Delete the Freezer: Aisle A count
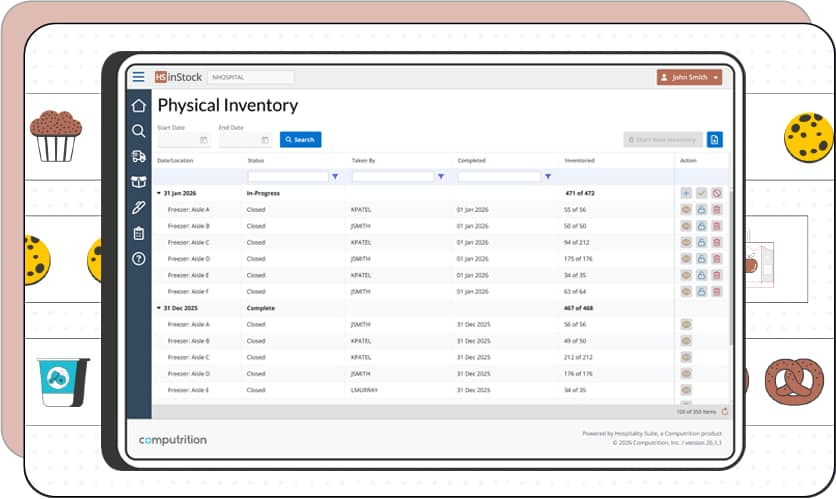Viewport: 836px width, 499px height. (x=716, y=210)
